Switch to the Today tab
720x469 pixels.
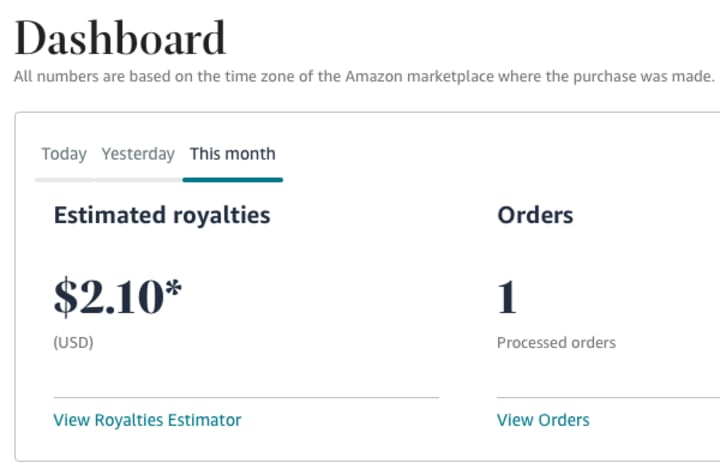pyautogui.click(x=64, y=154)
